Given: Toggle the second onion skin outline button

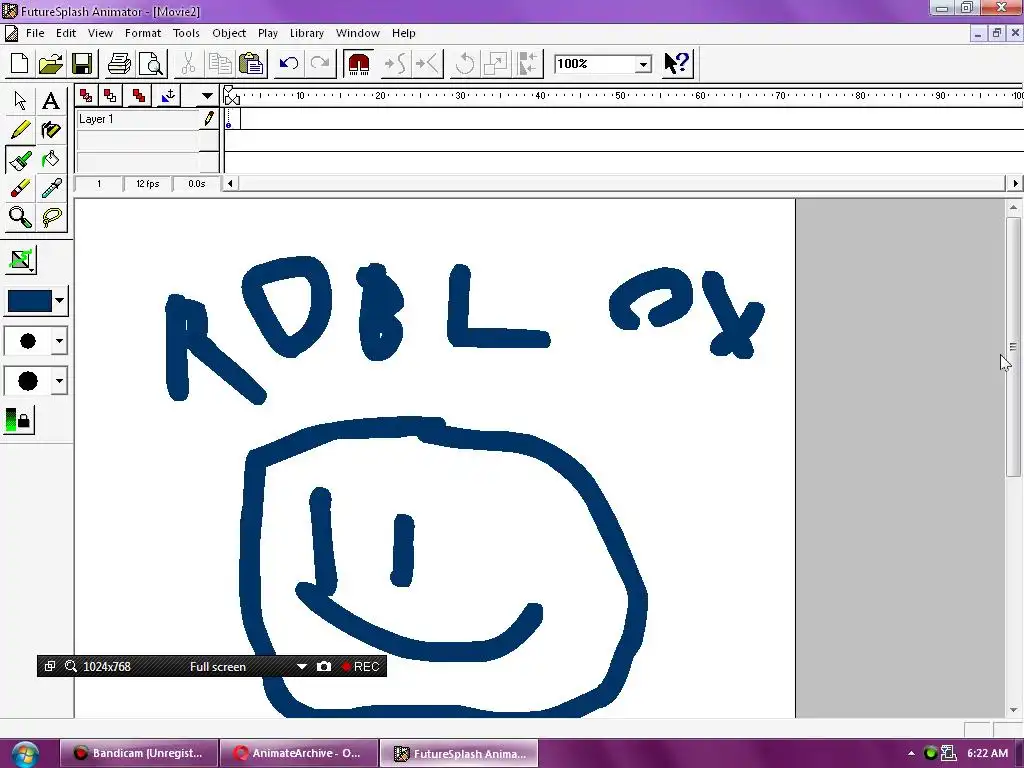Looking at the screenshot, I should [x=110, y=96].
